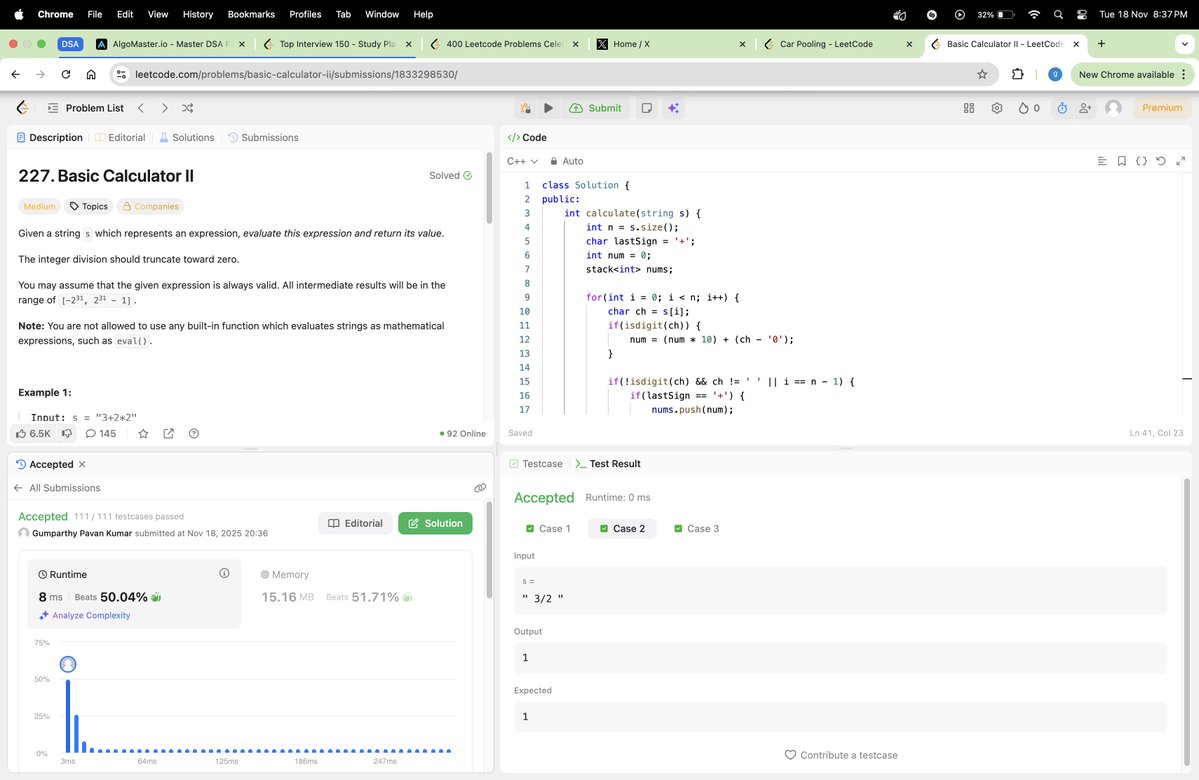This screenshot has height=780, width=1199.
Task: Click the Medium difficulty tag
Action: [x=39, y=206]
